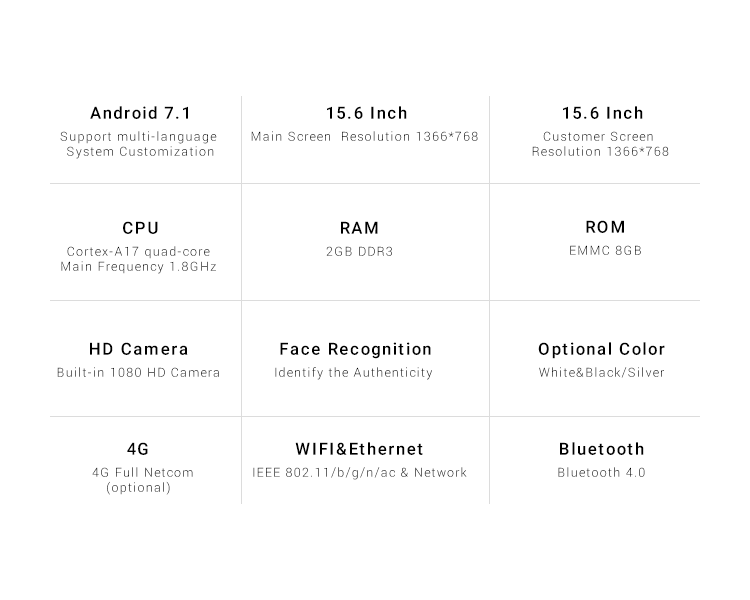Select the Bluetooth 4.0 text
This screenshot has height=600, width=750.
(x=601, y=473)
